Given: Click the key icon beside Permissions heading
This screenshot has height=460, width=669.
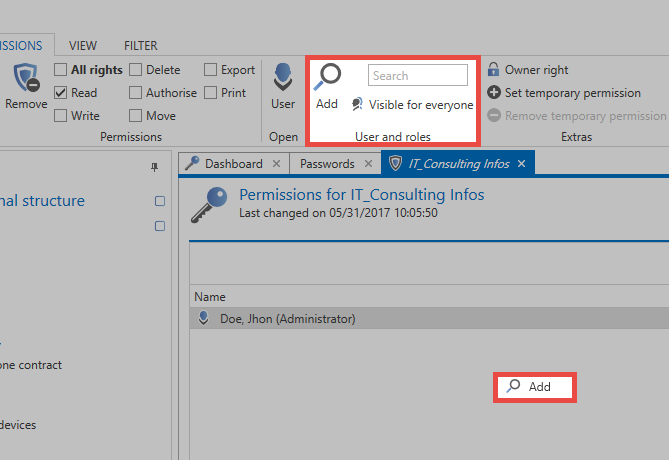Looking at the screenshot, I should pos(209,205).
